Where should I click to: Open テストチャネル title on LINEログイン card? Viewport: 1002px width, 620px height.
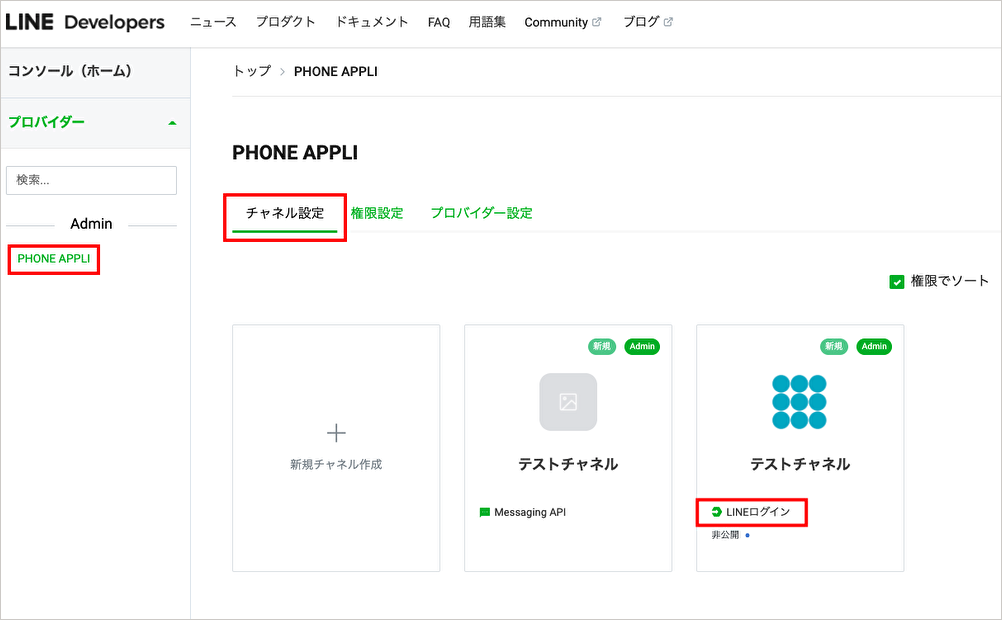click(x=800, y=464)
